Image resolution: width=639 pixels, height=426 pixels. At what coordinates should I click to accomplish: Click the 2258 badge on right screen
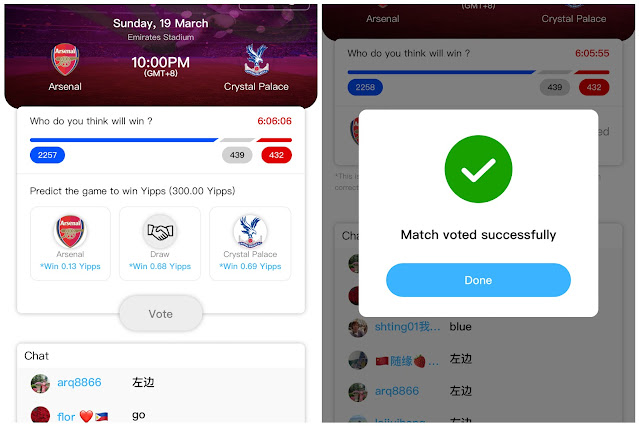[365, 87]
